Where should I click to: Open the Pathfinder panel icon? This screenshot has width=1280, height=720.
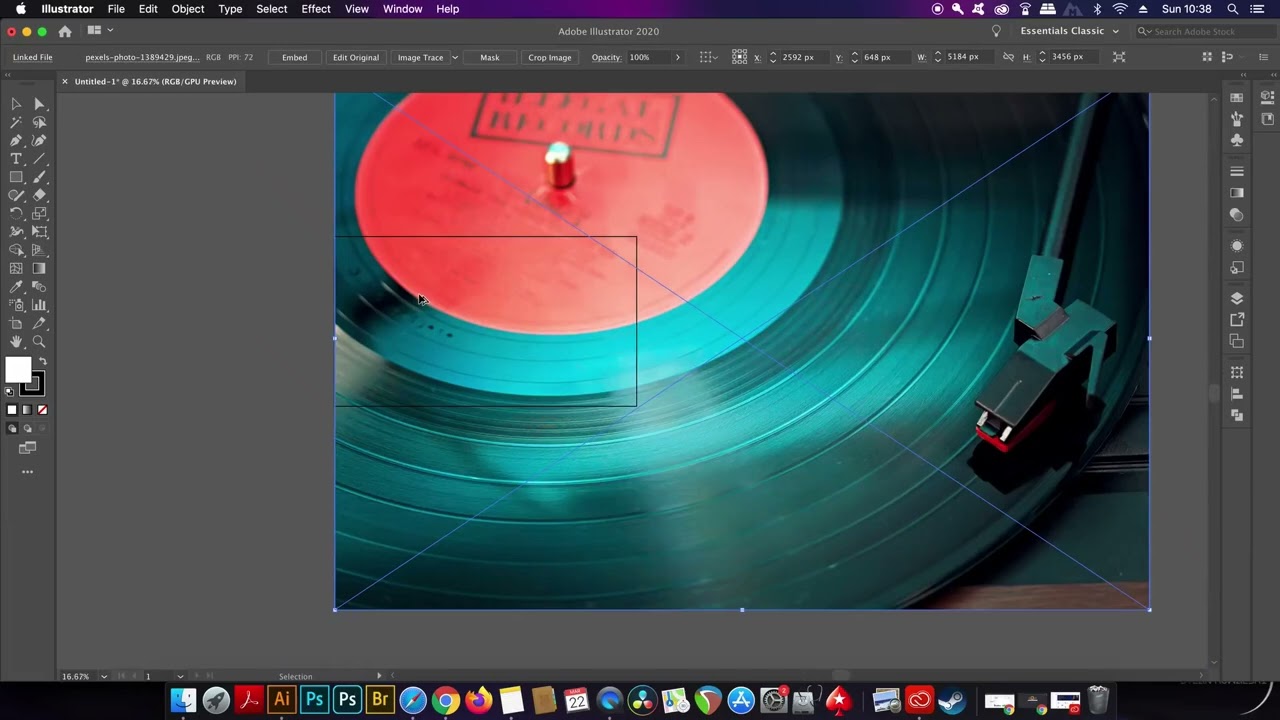[1237, 415]
